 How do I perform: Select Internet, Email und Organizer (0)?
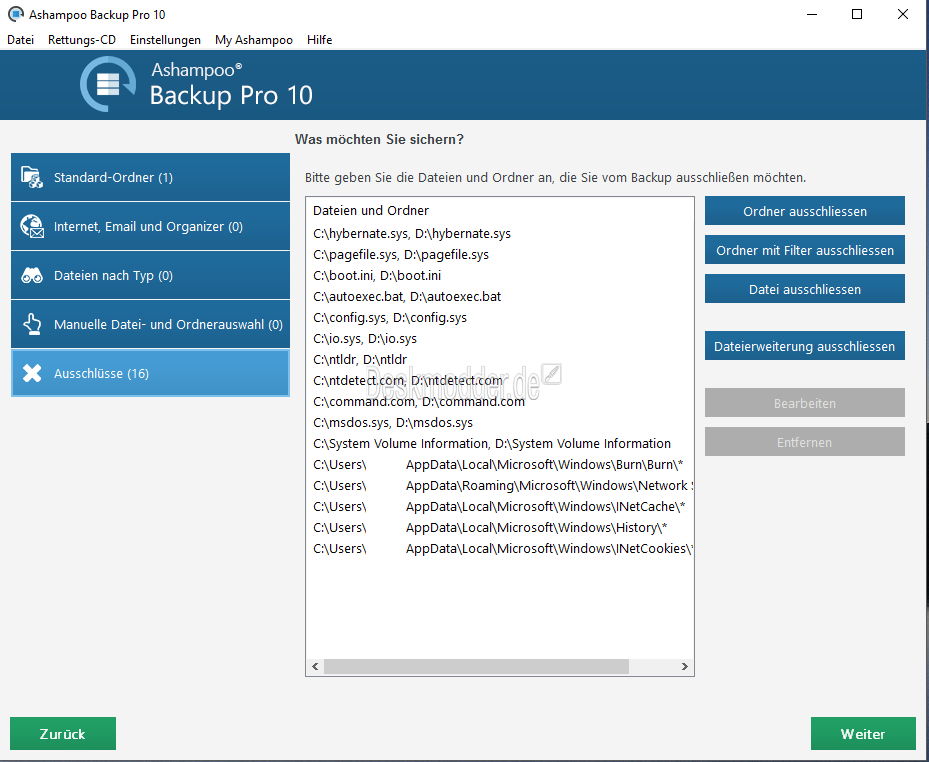tap(150, 226)
